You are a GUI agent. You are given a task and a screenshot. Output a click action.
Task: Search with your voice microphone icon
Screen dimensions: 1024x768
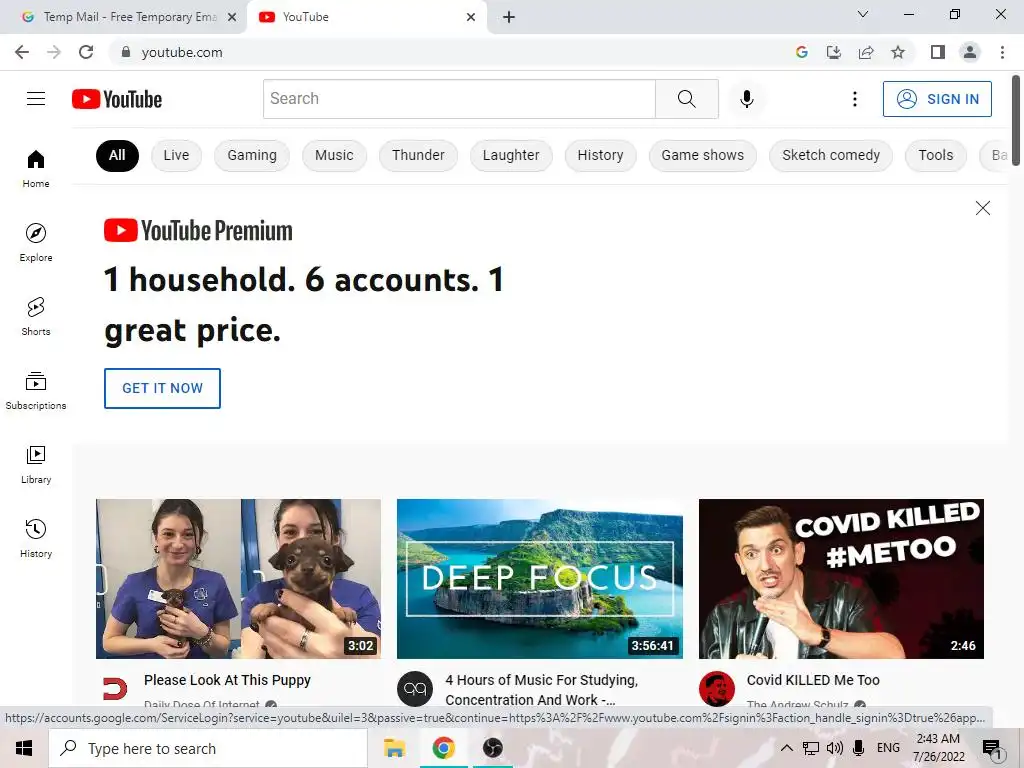point(746,99)
